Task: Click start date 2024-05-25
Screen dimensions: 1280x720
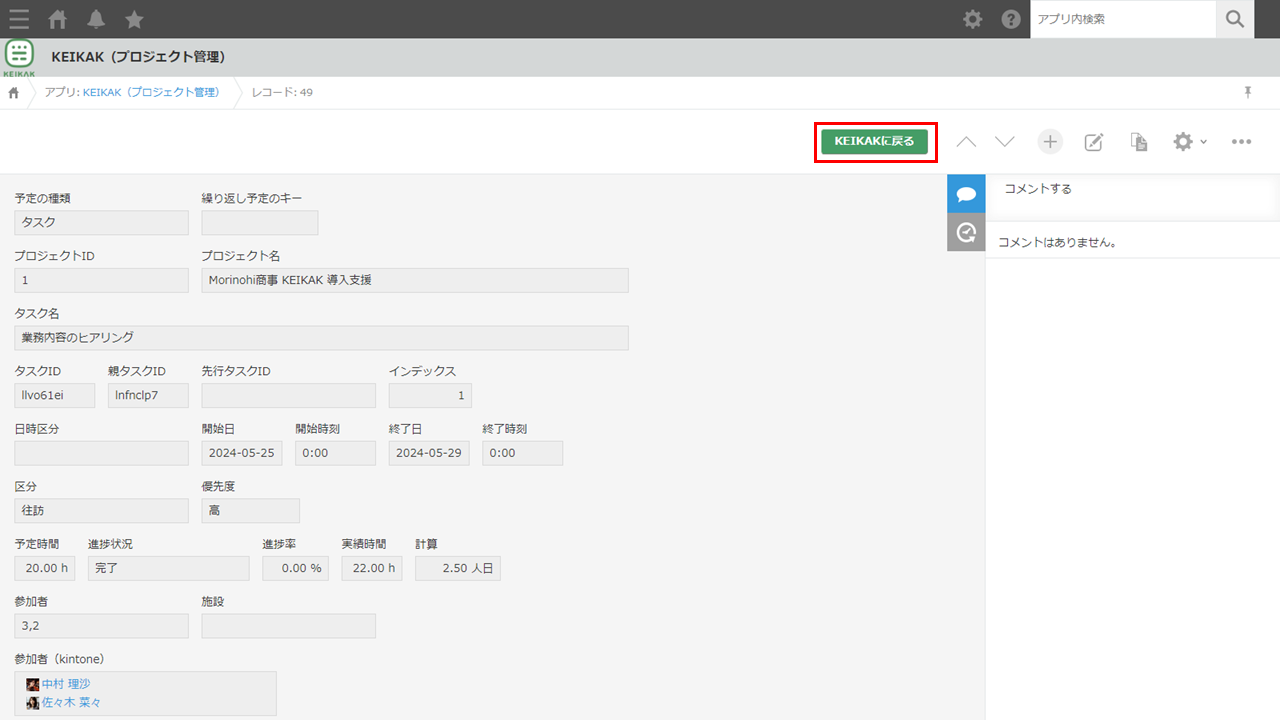Action: pos(241,453)
